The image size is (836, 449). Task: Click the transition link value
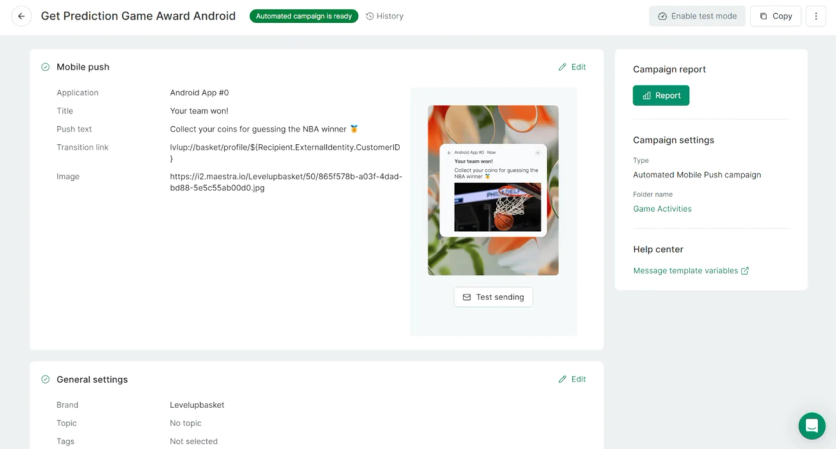click(x=285, y=153)
